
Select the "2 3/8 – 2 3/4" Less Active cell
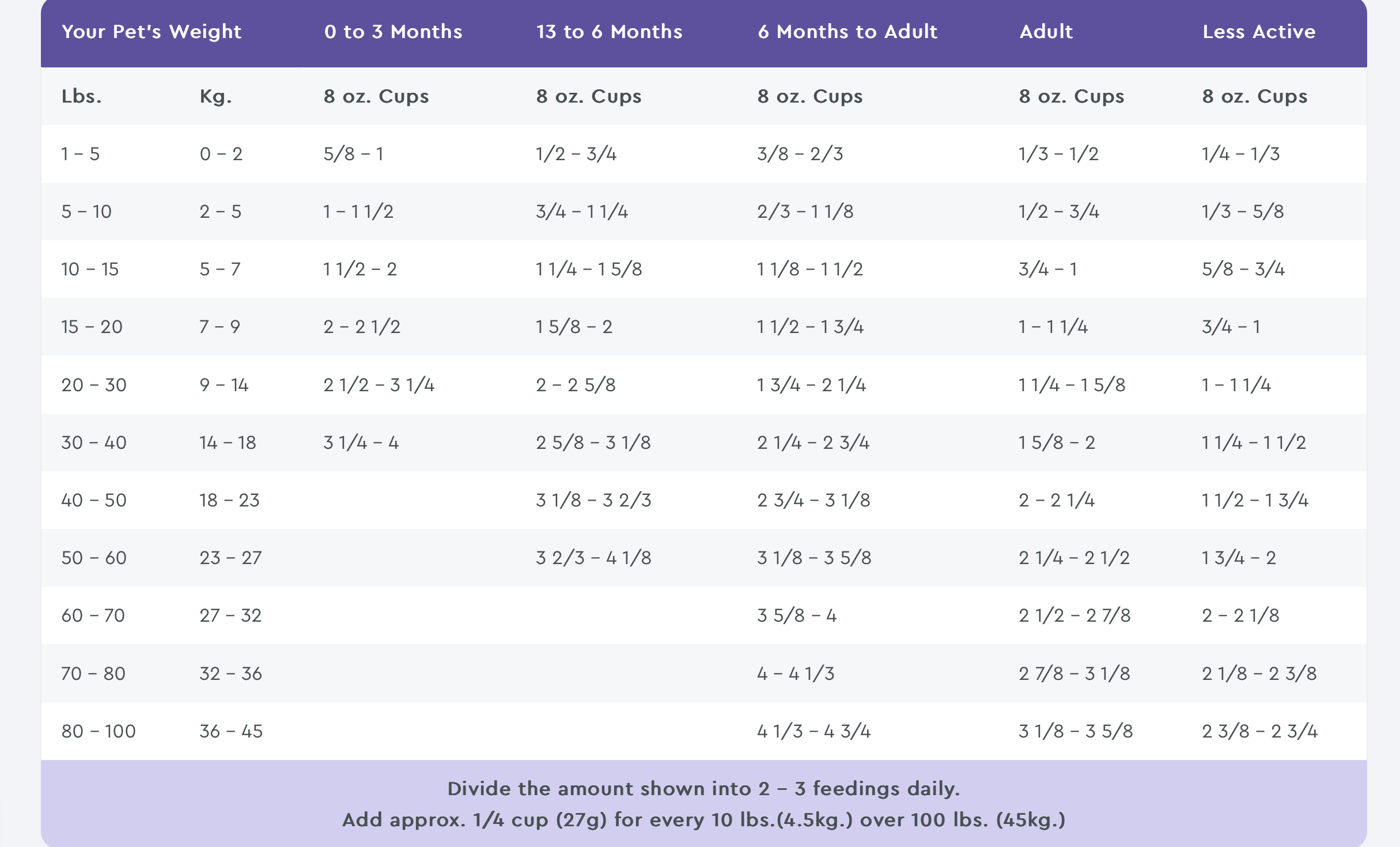pos(1259,731)
